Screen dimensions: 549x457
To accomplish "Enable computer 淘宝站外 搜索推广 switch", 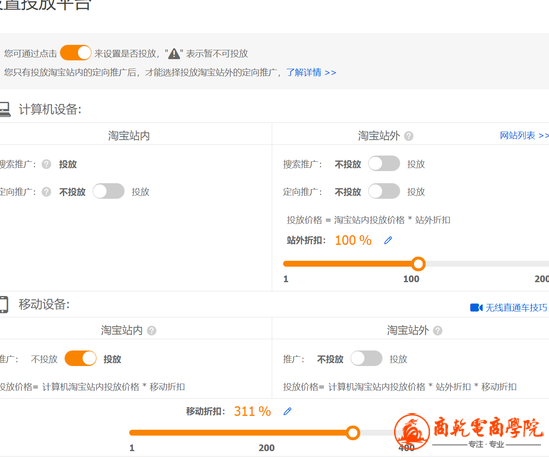I will tap(384, 164).
